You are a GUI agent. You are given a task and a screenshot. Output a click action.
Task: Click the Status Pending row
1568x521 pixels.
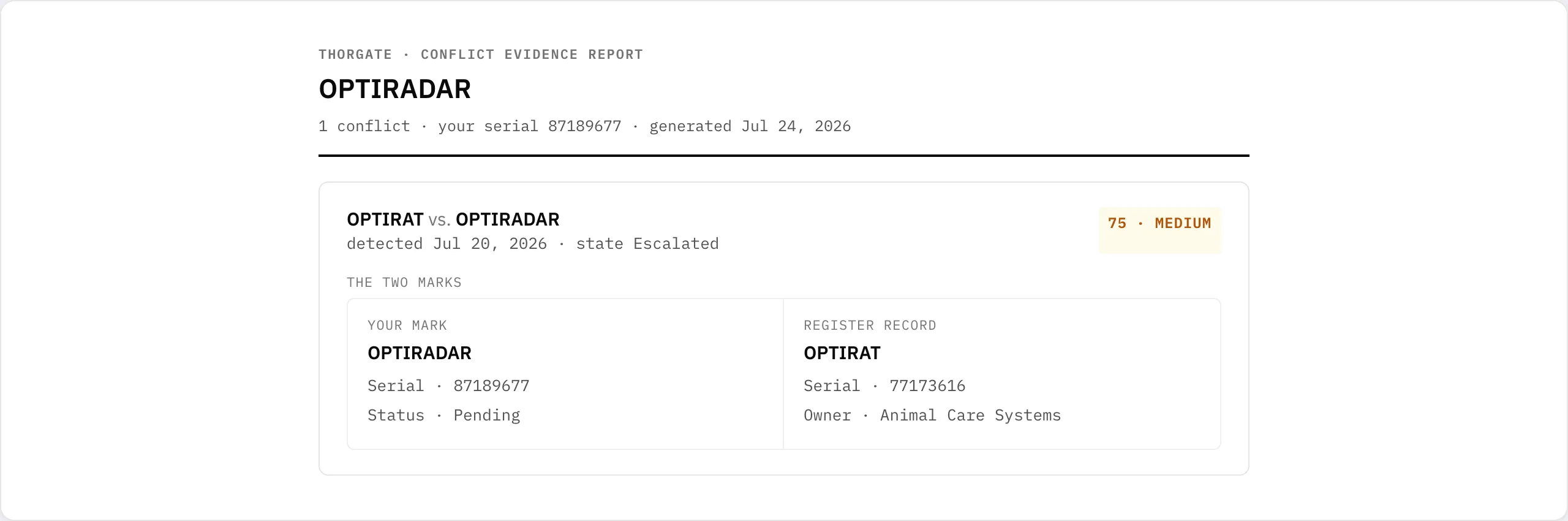[x=444, y=416]
